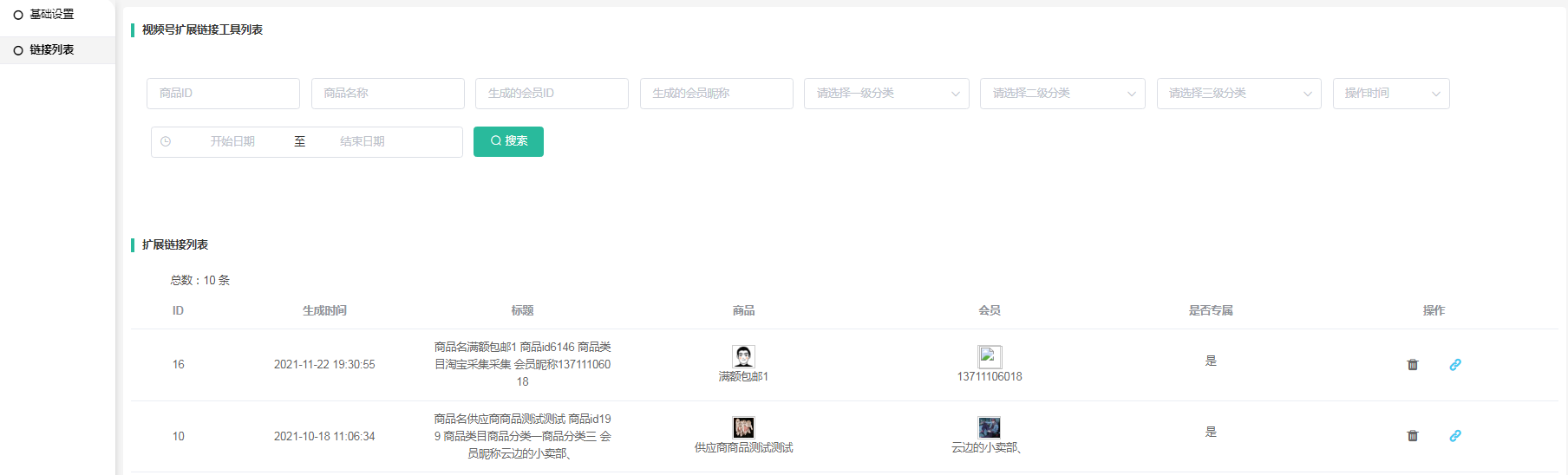This screenshot has width=1568, height=475.
Task: Click product name 满额包邮1 text
Action: pos(743,377)
